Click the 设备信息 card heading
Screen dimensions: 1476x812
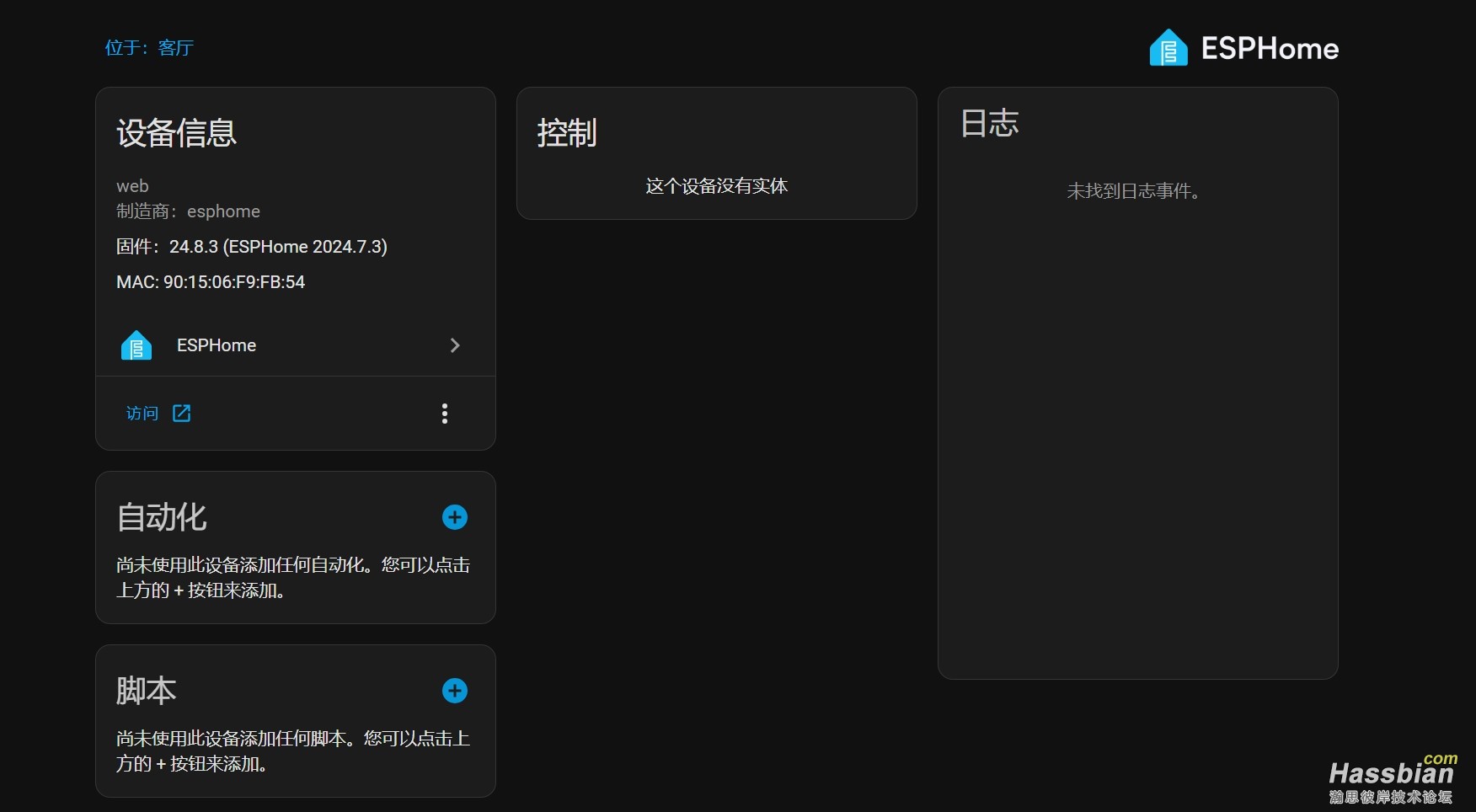coord(177,133)
